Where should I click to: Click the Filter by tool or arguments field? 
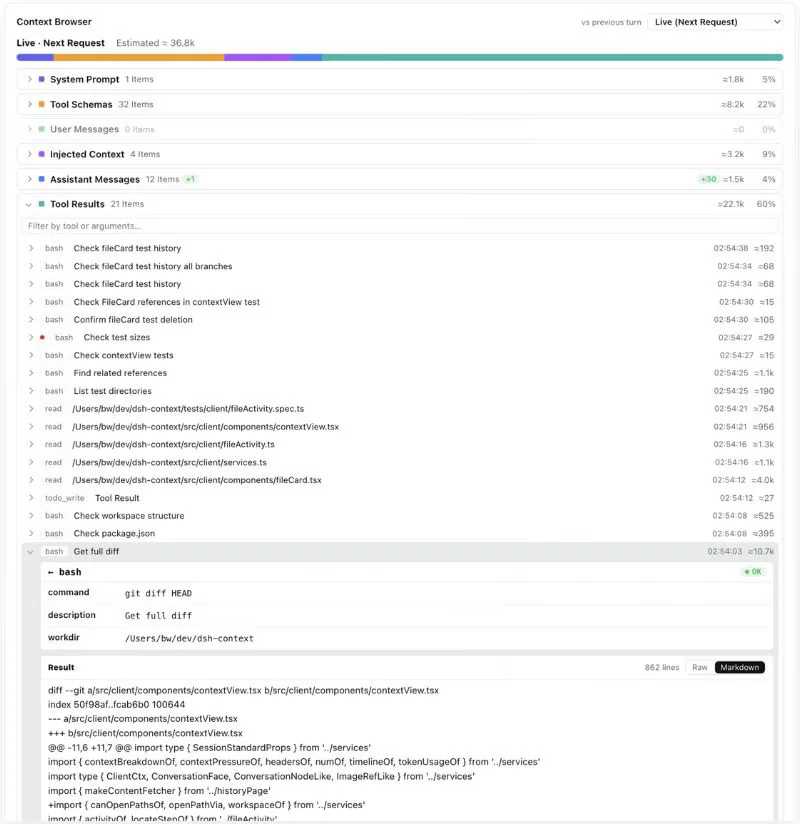point(399,226)
